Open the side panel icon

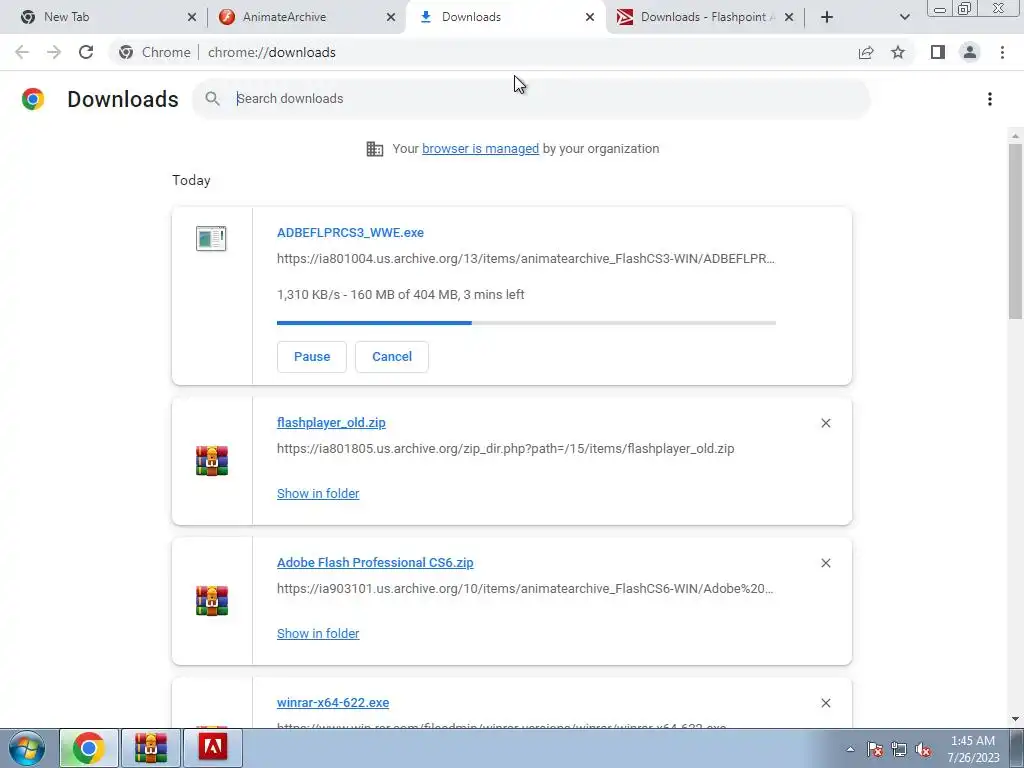938,52
